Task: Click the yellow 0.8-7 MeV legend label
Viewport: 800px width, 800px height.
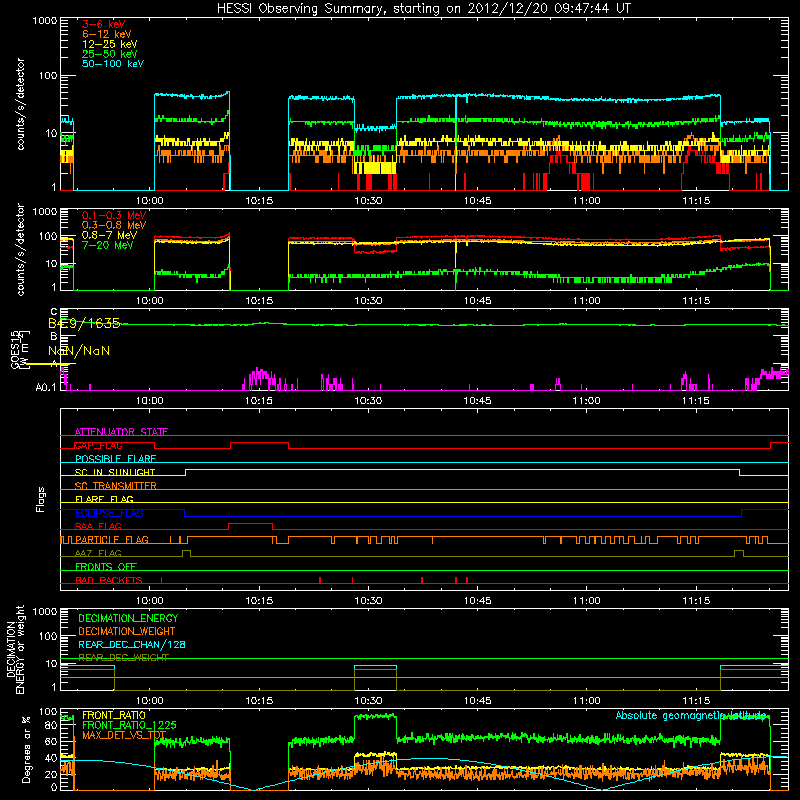Action: (x=109, y=235)
